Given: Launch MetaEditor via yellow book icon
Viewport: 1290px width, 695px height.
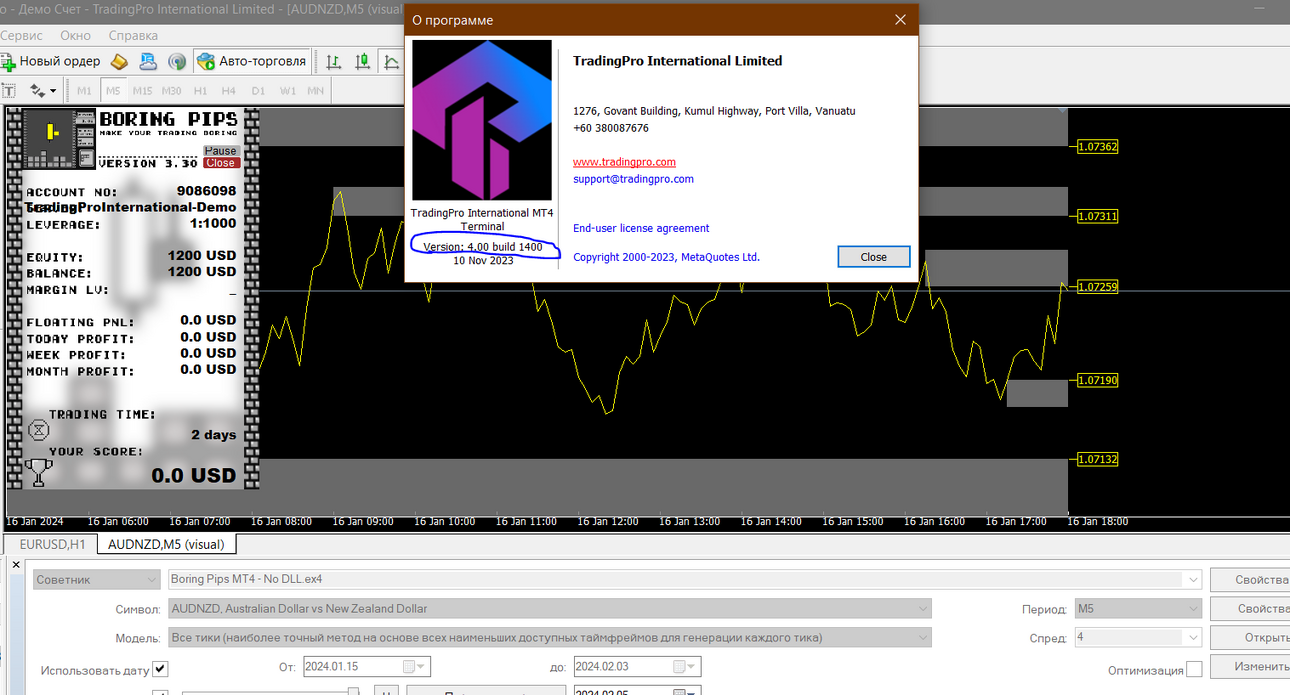Looking at the screenshot, I should click(119, 61).
